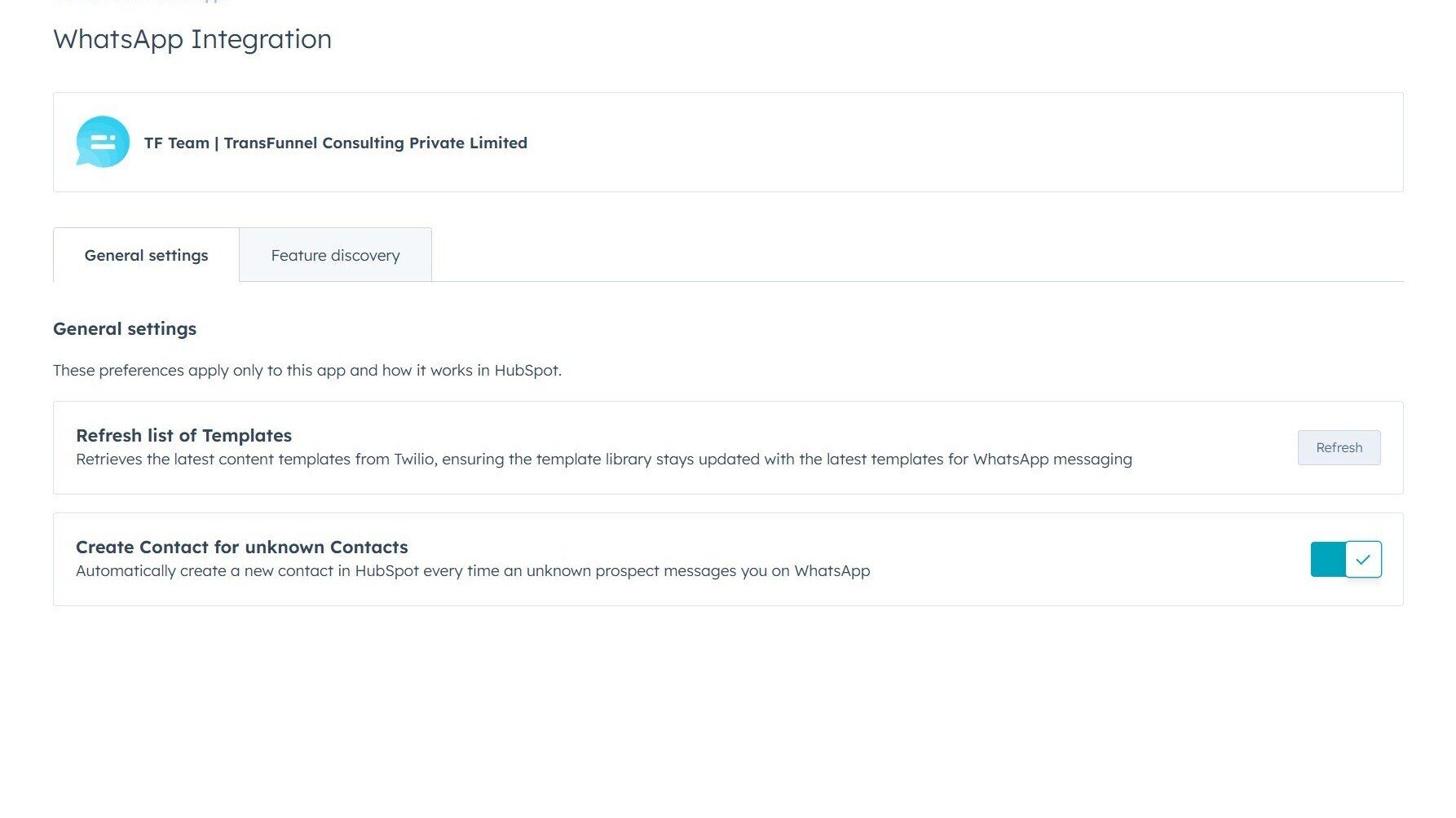Click the 'Automatically create a new contact' description
The height and width of the screenshot is (818, 1456).
(x=472, y=571)
